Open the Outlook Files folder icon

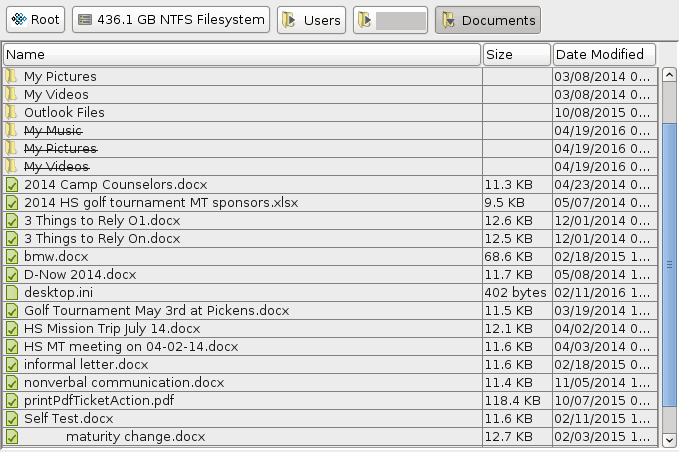click(x=12, y=113)
